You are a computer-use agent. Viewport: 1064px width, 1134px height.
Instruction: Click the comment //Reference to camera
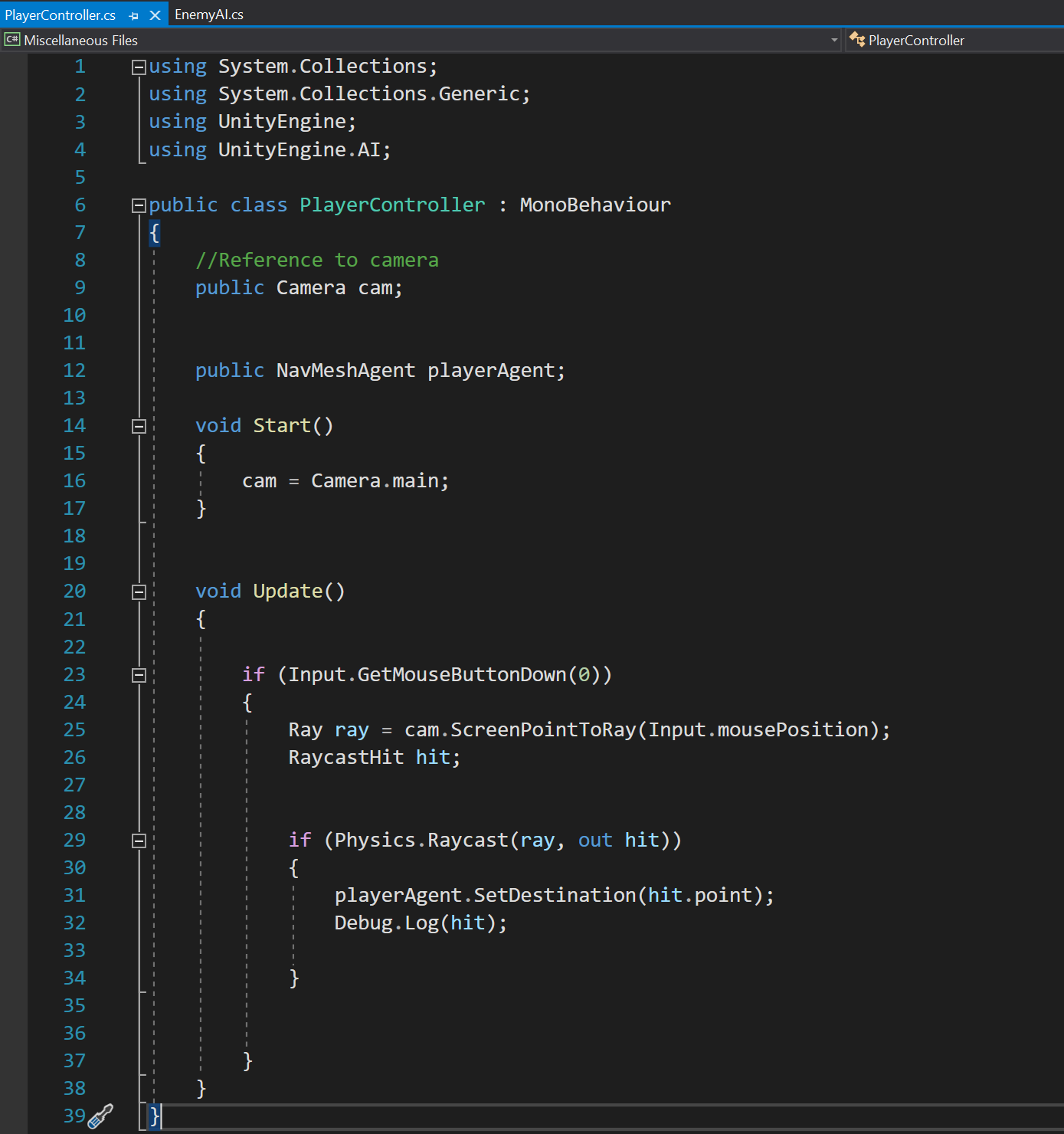pos(317,260)
